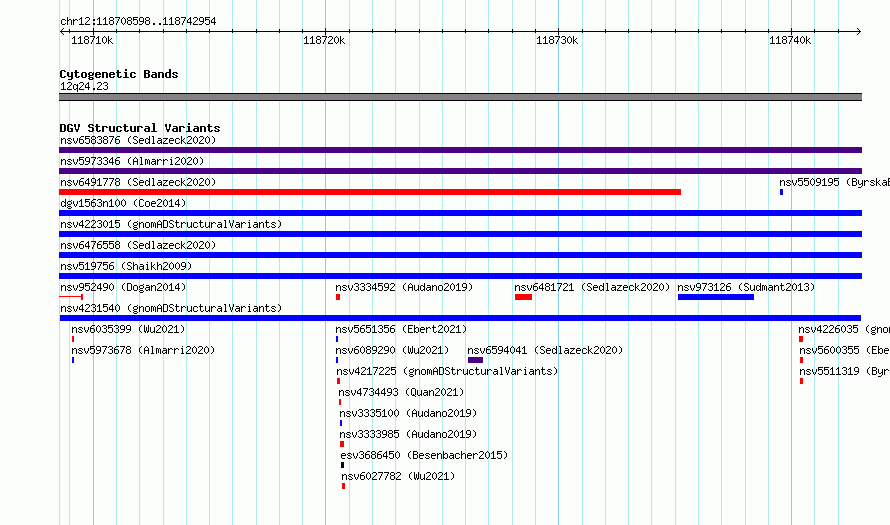890x525 pixels.
Task: Select the nsv6594041 (Sedlazeck2020) label
Action: [x=545, y=350]
